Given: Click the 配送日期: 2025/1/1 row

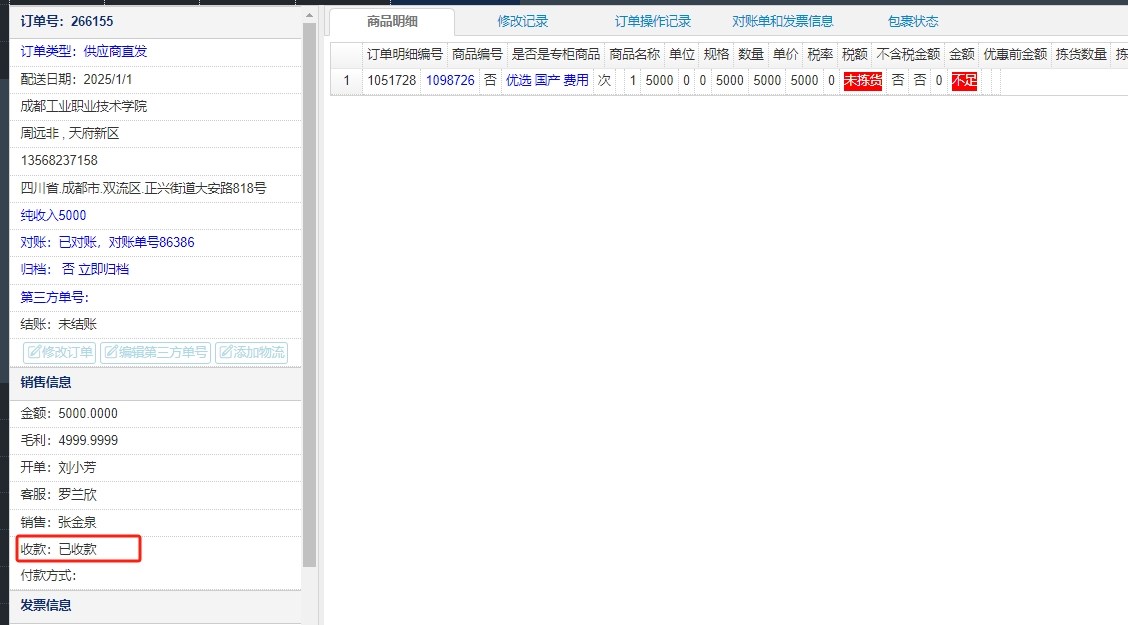Looking at the screenshot, I should click(x=155, y=79).
